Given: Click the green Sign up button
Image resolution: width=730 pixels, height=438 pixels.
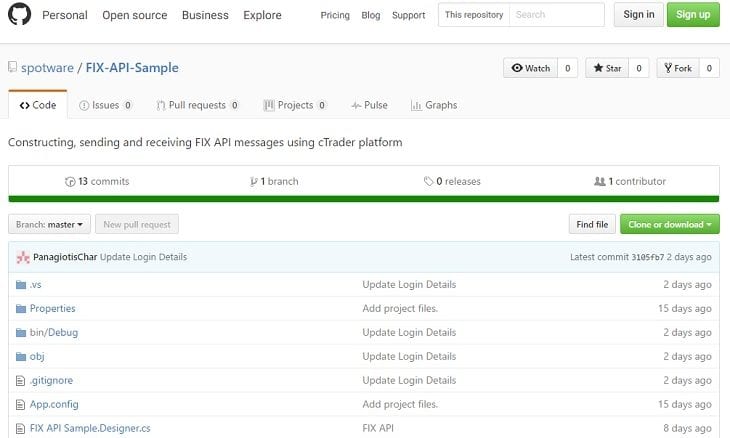Looking at the screenshot, I should (x=693, y=14).
